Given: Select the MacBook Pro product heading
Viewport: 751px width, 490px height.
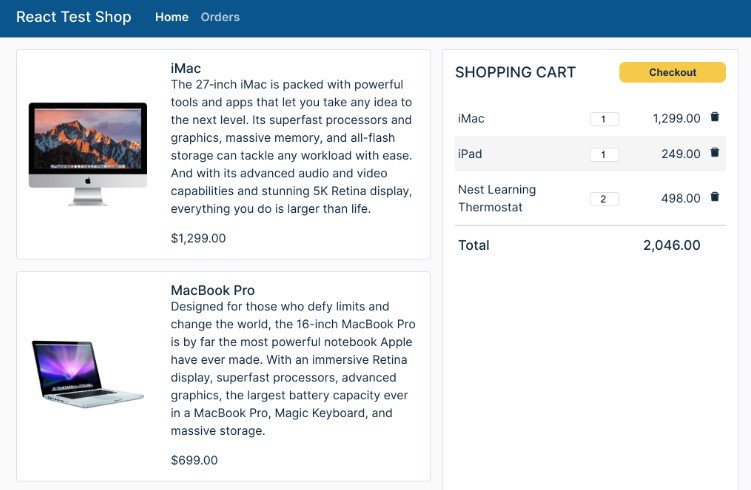Looking at the screenshot, I should pos(212,290).
